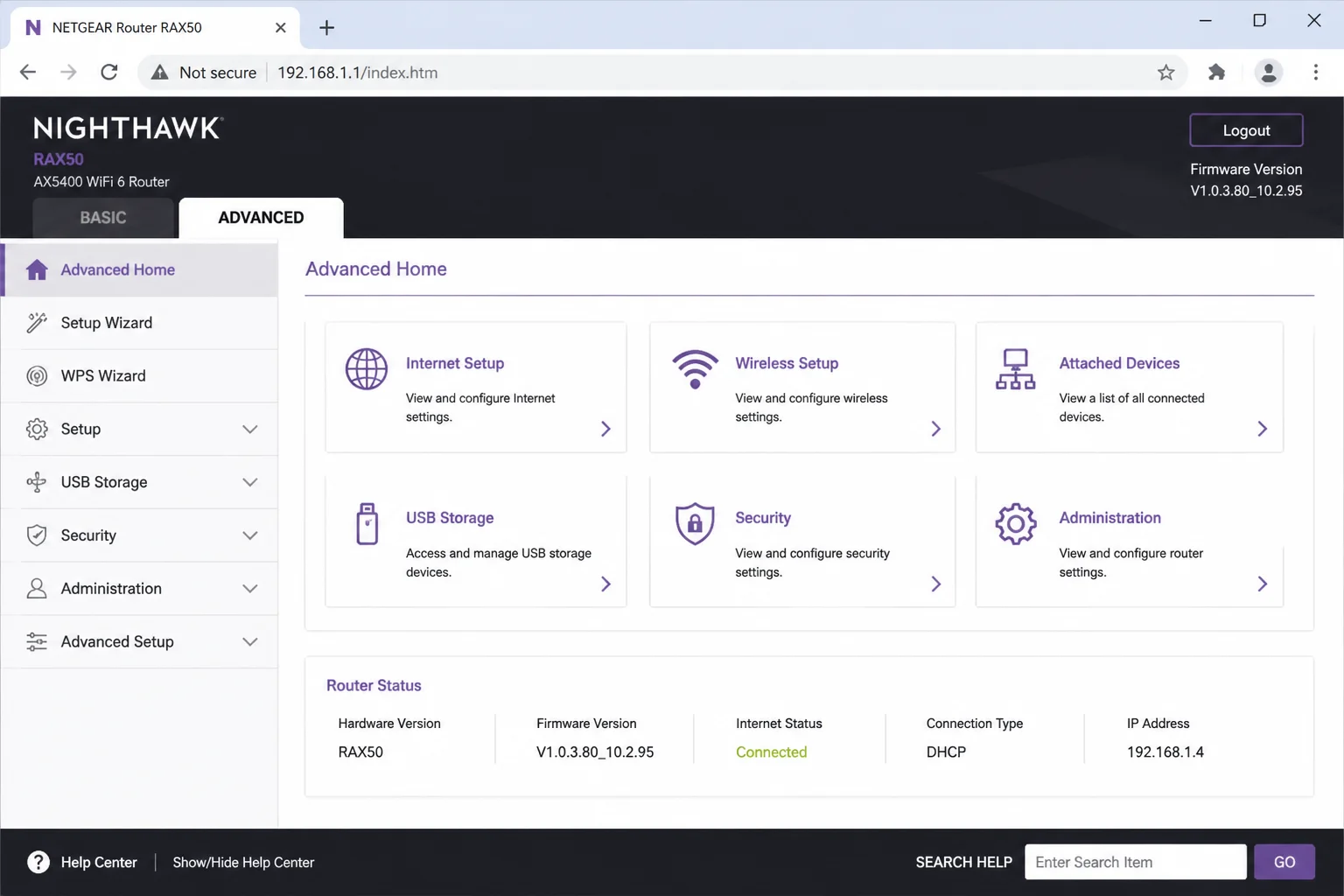Click the Logout button

coord(1246,130)
